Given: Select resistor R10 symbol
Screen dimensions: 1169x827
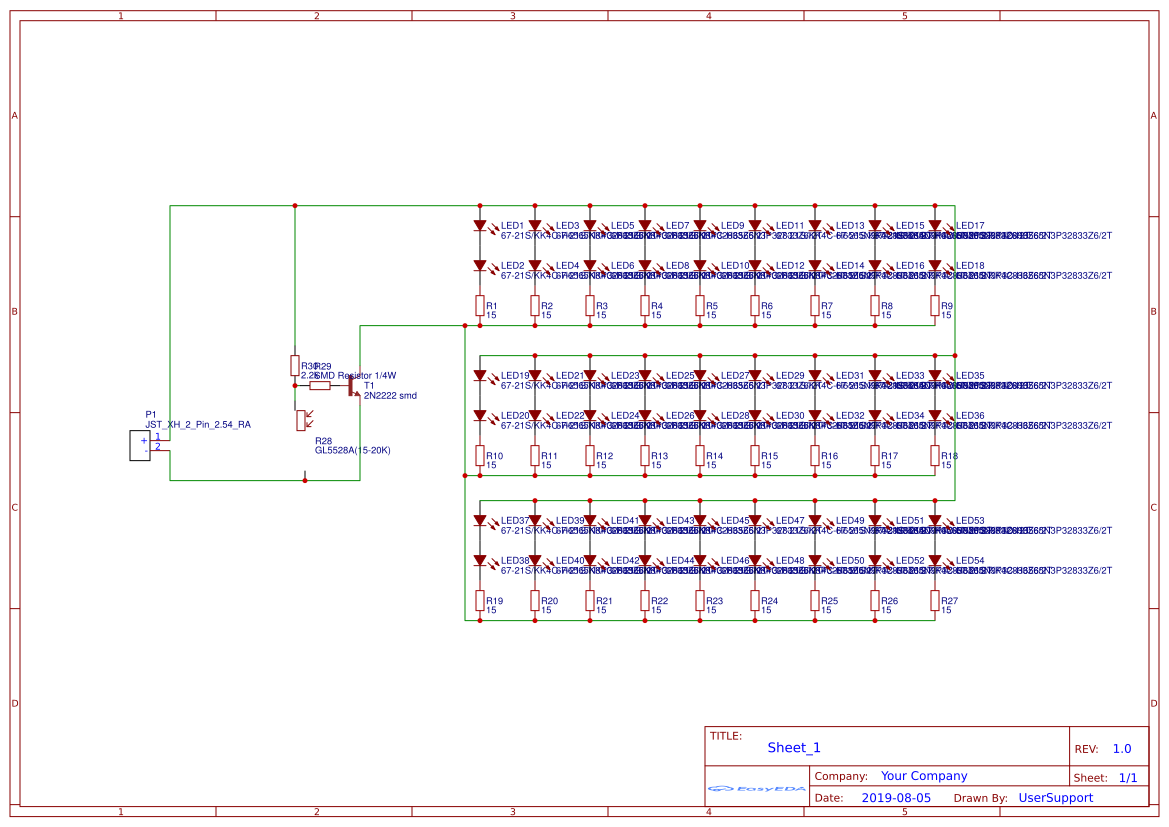Looking at the screenshot, I should pyautogui.click(x=478, y=455).
